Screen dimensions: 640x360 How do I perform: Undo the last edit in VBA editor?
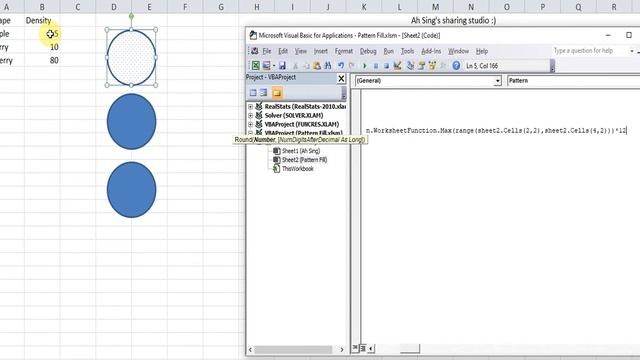coord(341,66)
